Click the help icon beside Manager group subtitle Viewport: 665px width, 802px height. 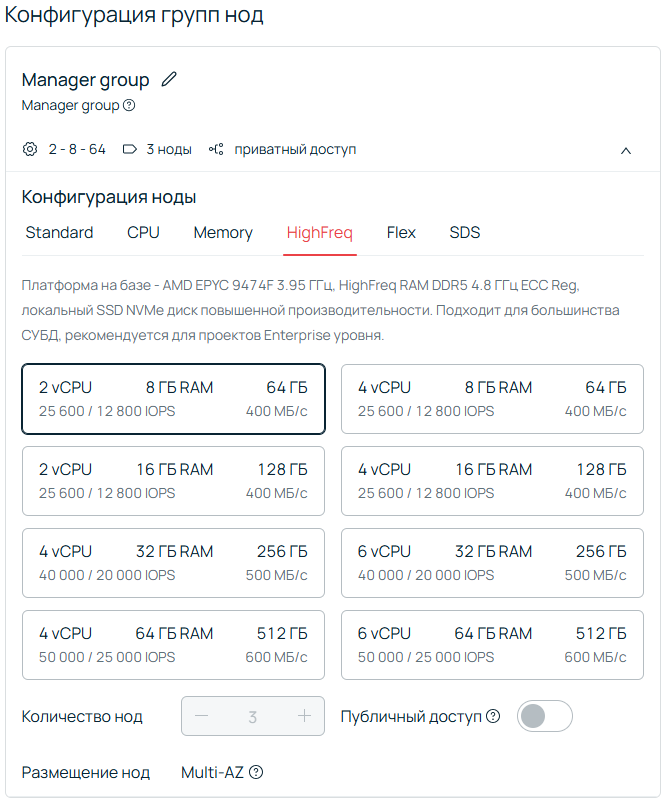(x=129, y=105)
